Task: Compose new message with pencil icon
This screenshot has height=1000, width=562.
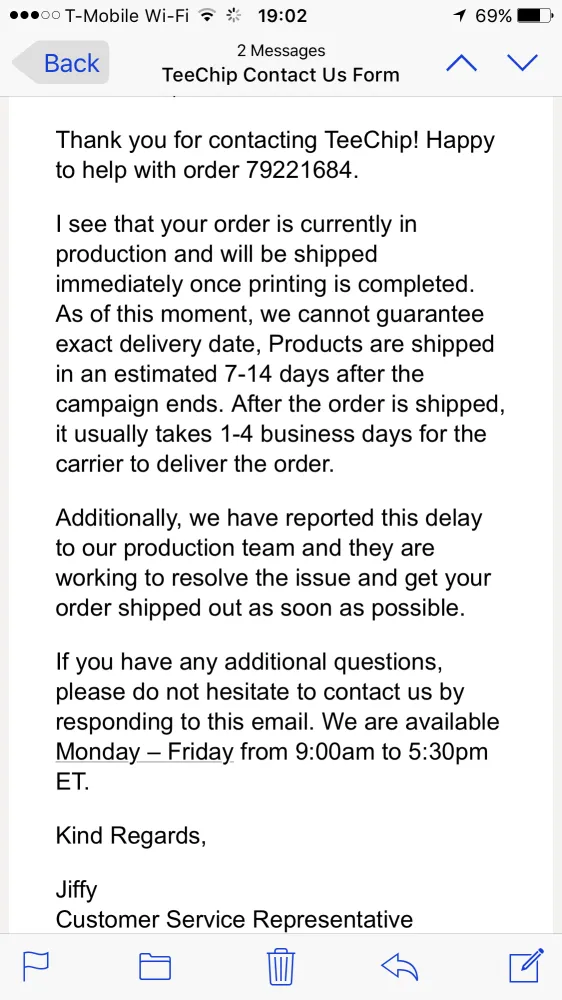Action: [526, 965]
